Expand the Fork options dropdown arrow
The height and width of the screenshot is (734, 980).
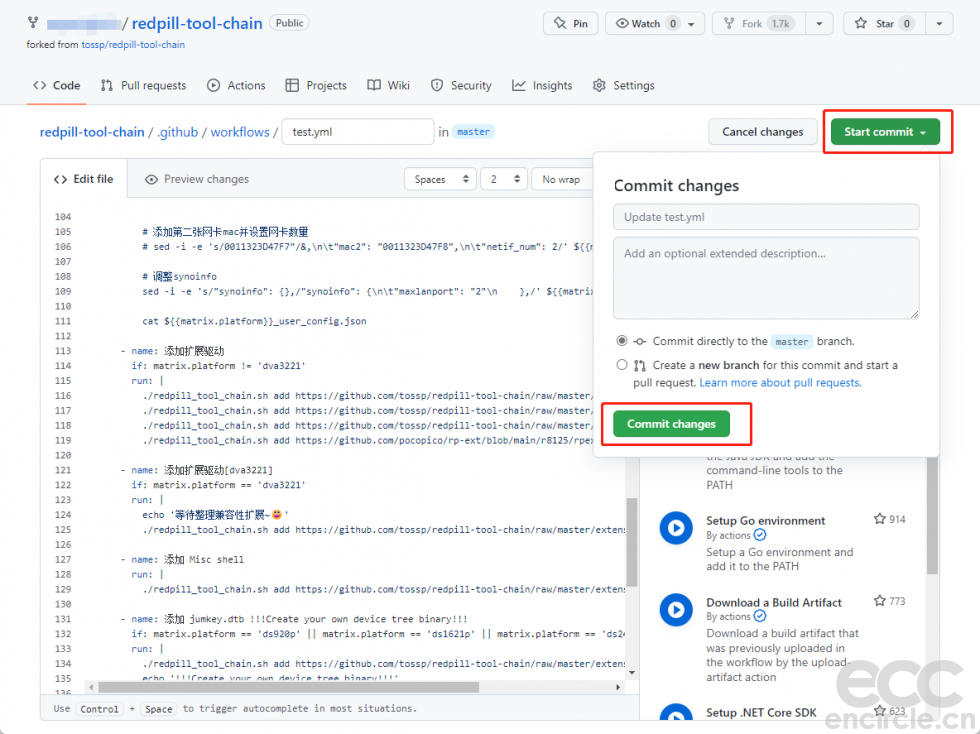coord(819,24)
